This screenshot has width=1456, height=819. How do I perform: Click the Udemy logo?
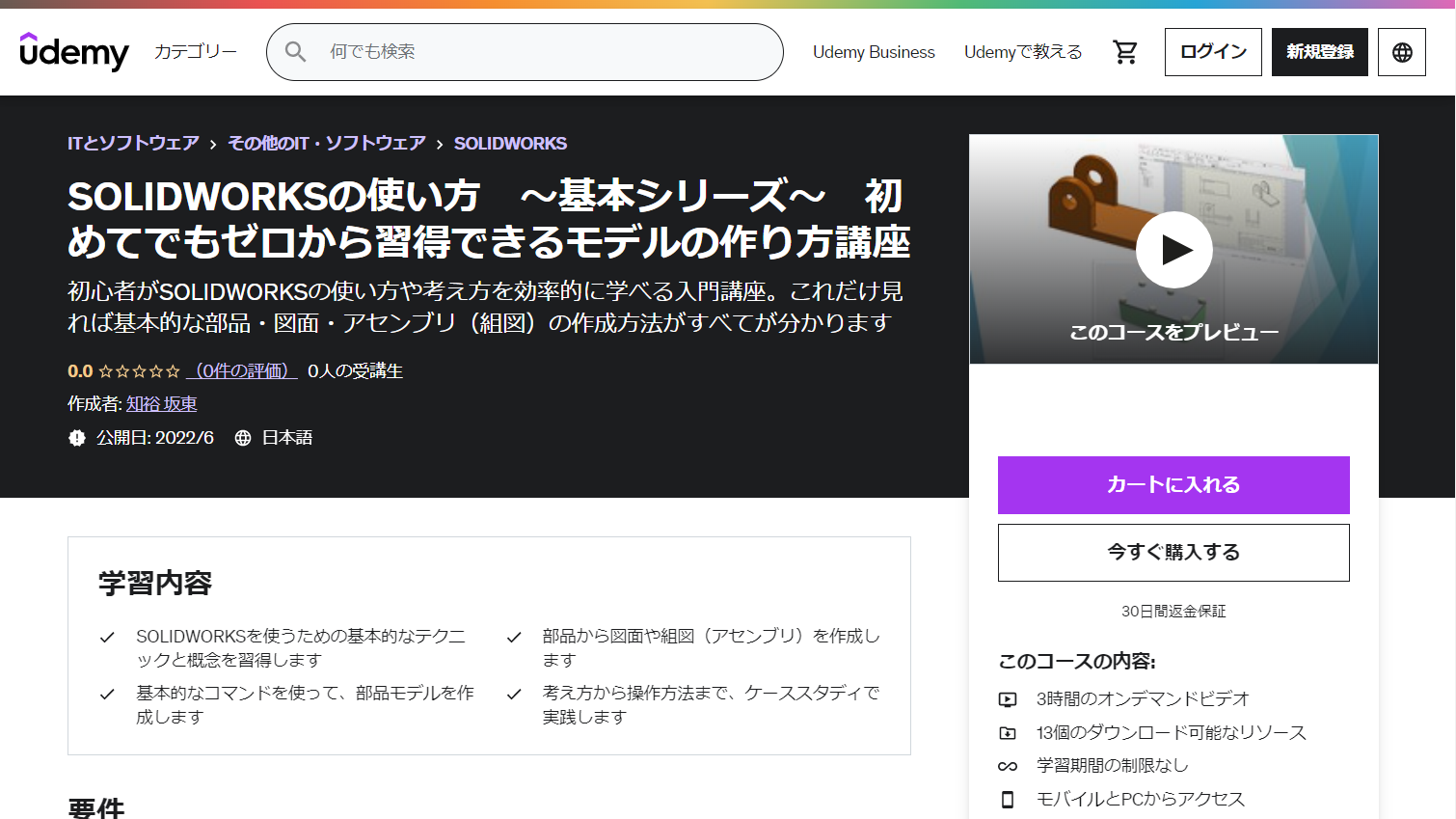(74, 51)
